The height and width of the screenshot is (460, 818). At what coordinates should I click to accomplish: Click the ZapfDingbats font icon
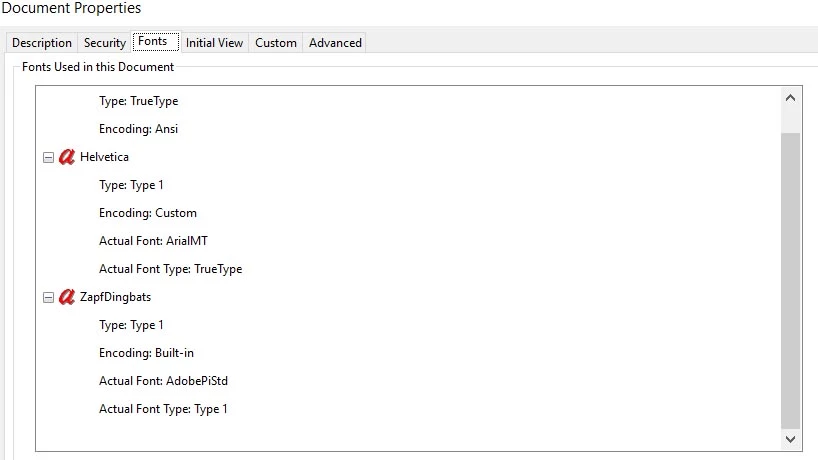pyautogui.click(x=67, y=297)
